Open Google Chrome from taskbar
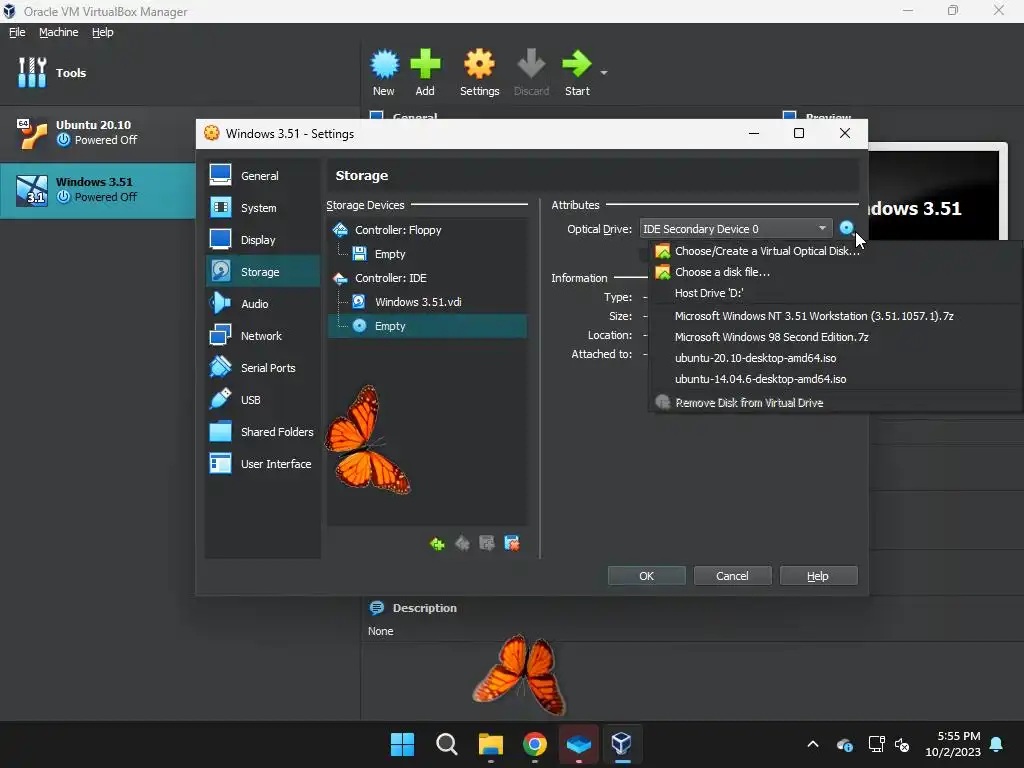The height and width of the screenshot is (768, 1024). [x=534, y=744]
